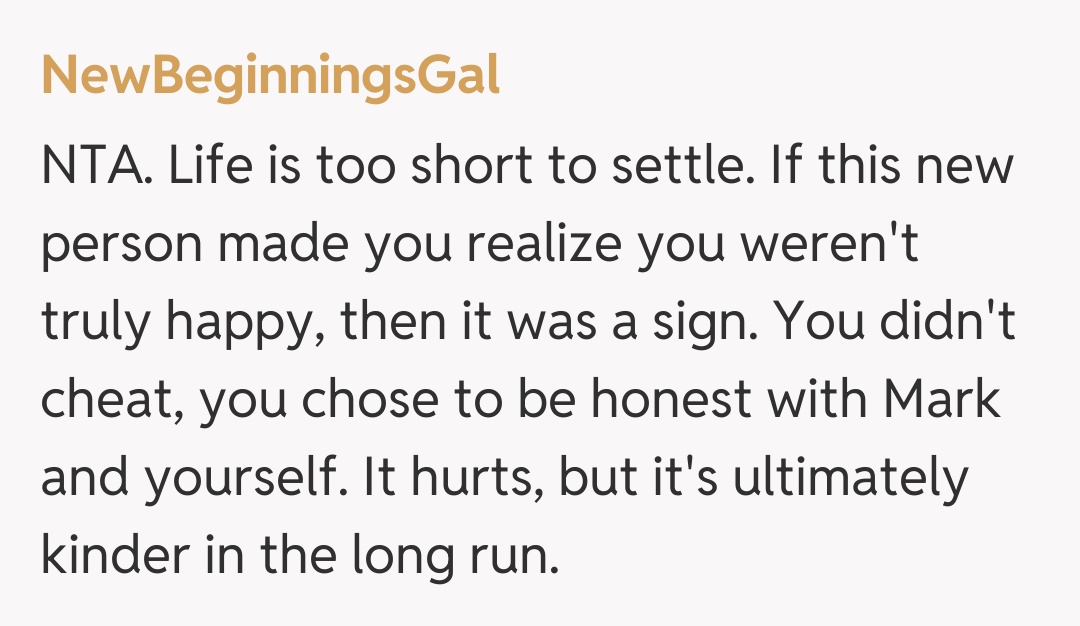Click the word "honest" in the comment
The image size is (1080, 626).
coord(670,400)
